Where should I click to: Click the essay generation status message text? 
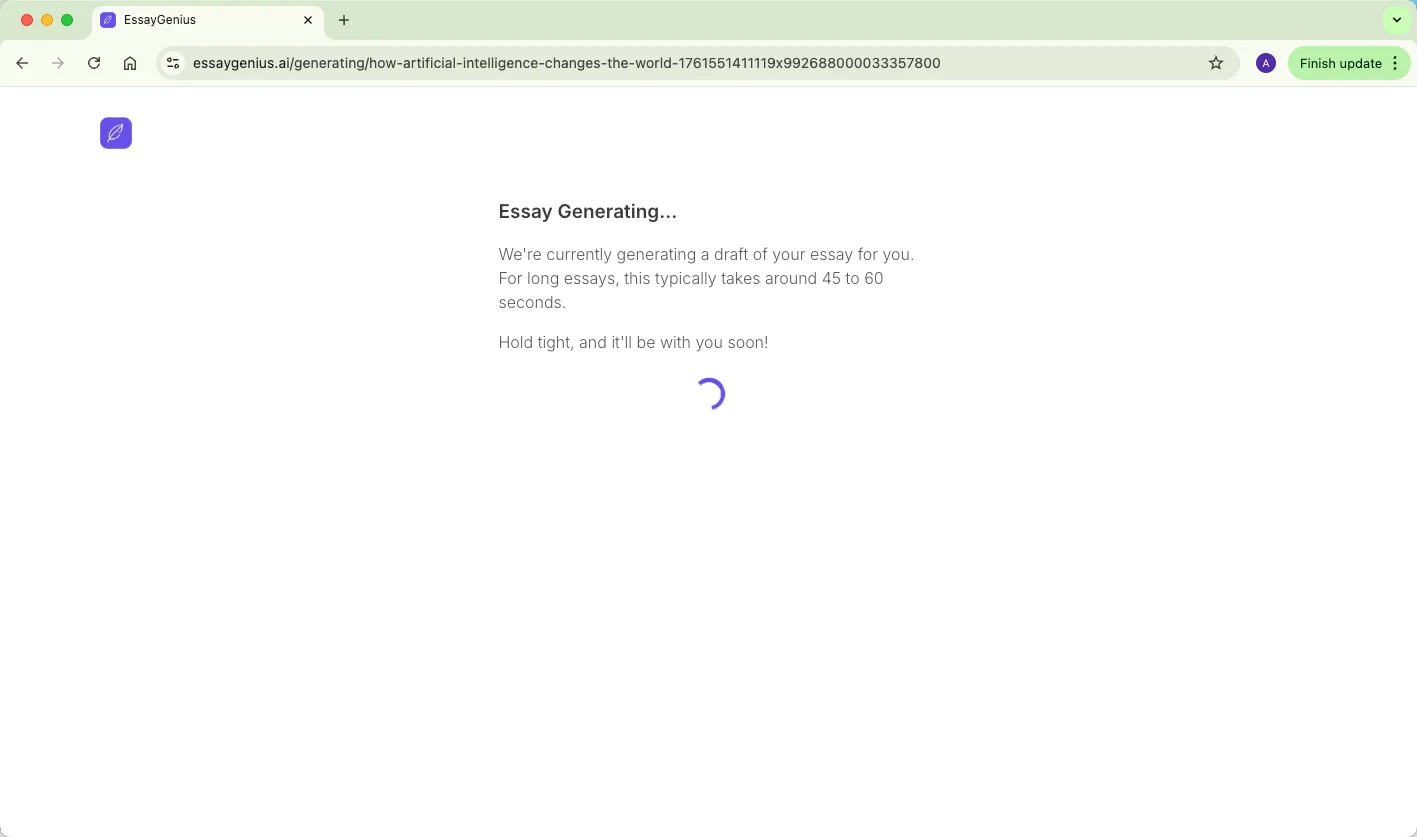(705, 278)
